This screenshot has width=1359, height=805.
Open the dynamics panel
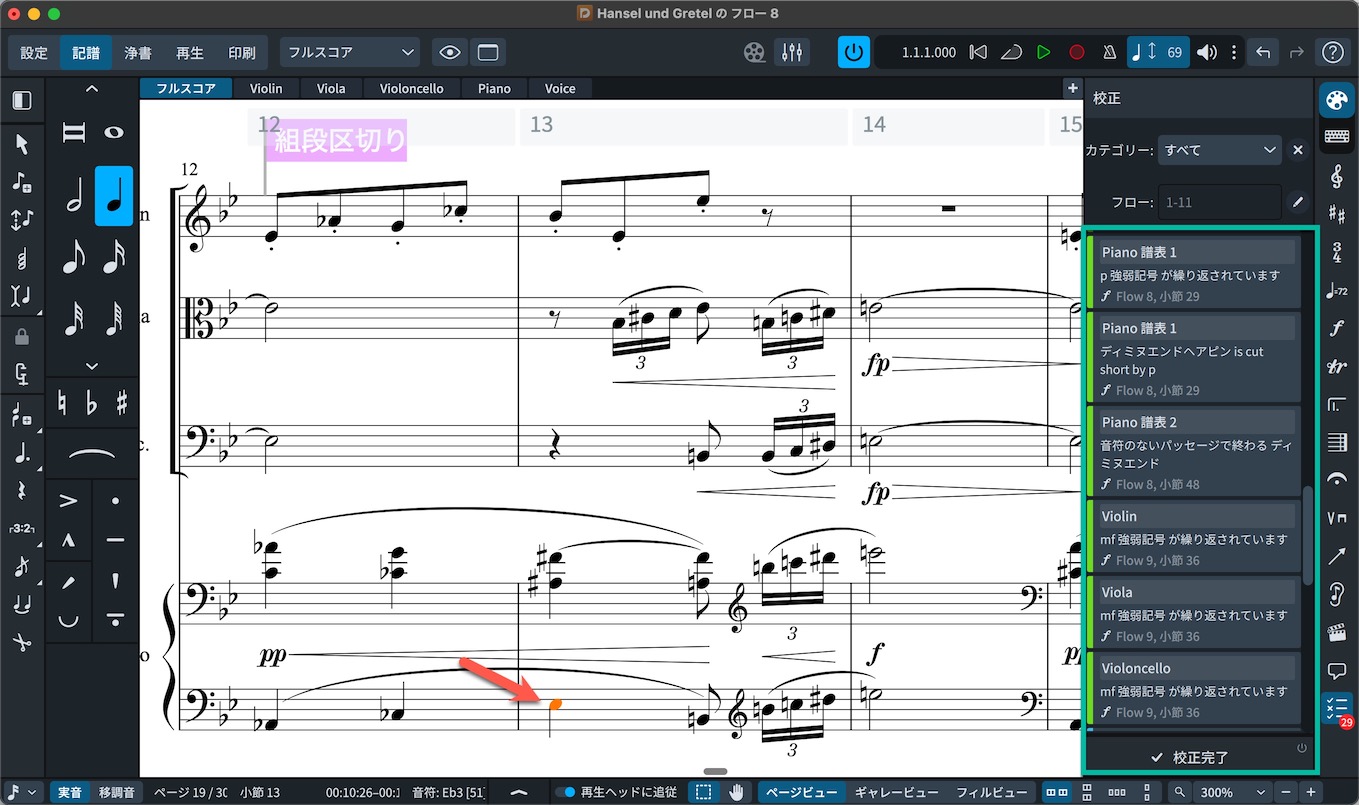click(x=1336, y=328)
